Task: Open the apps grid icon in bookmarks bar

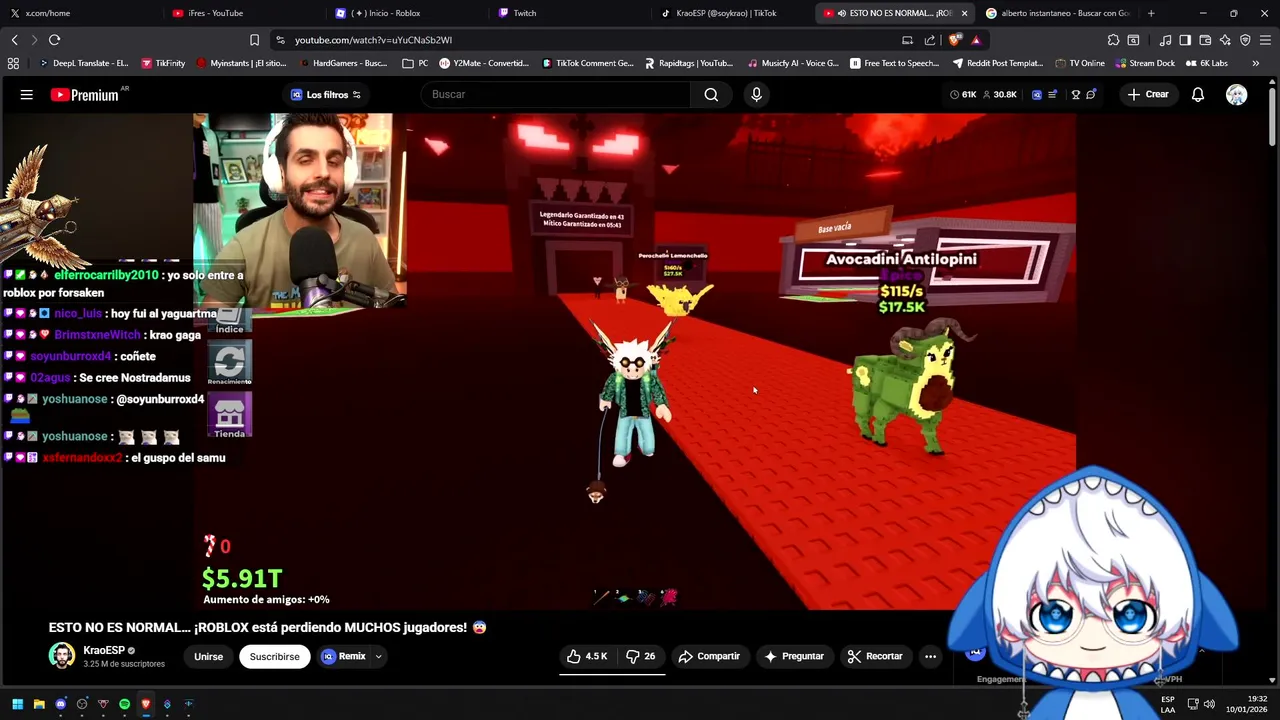Action: [x=13, y=63]
